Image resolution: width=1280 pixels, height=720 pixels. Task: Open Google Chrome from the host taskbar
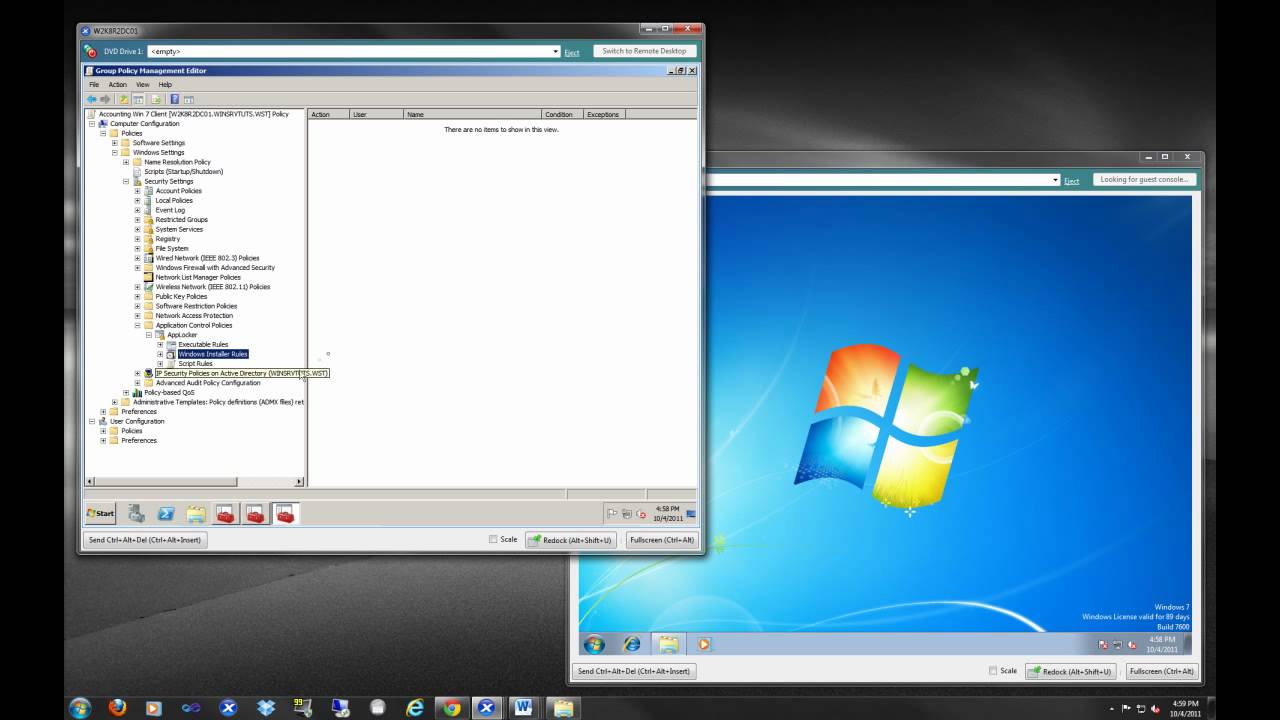click(452, 707)
